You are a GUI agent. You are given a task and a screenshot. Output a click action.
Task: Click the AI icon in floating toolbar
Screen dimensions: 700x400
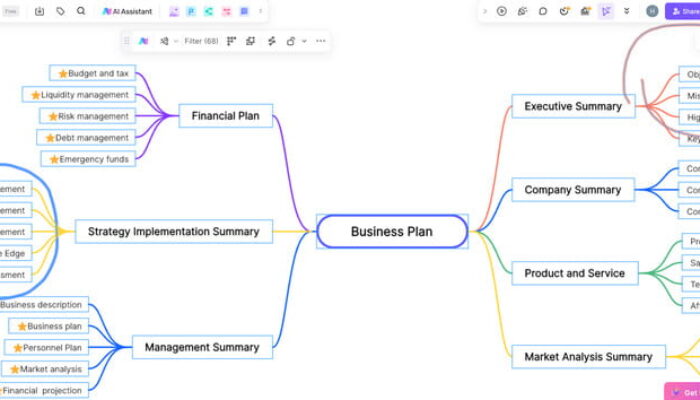[x=144, y=41]
